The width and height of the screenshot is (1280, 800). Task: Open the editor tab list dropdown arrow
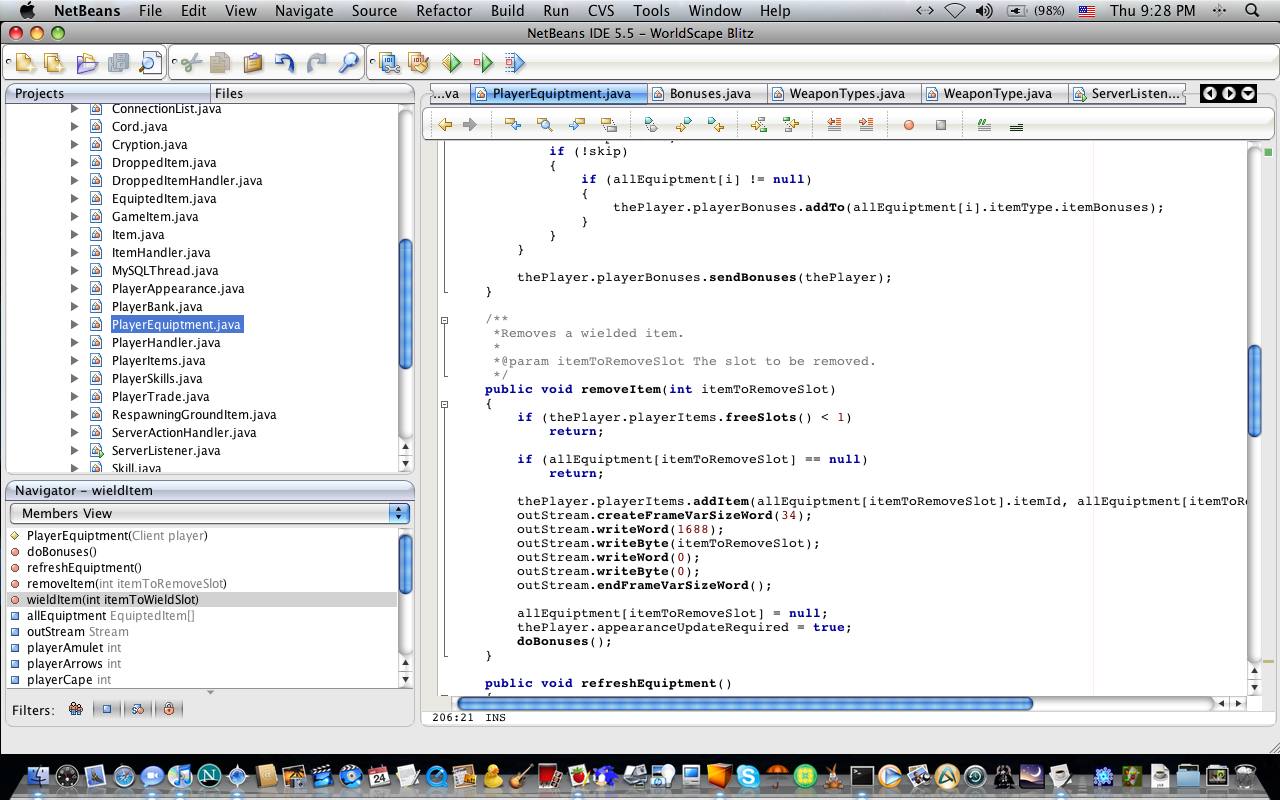pos(1247,93)
